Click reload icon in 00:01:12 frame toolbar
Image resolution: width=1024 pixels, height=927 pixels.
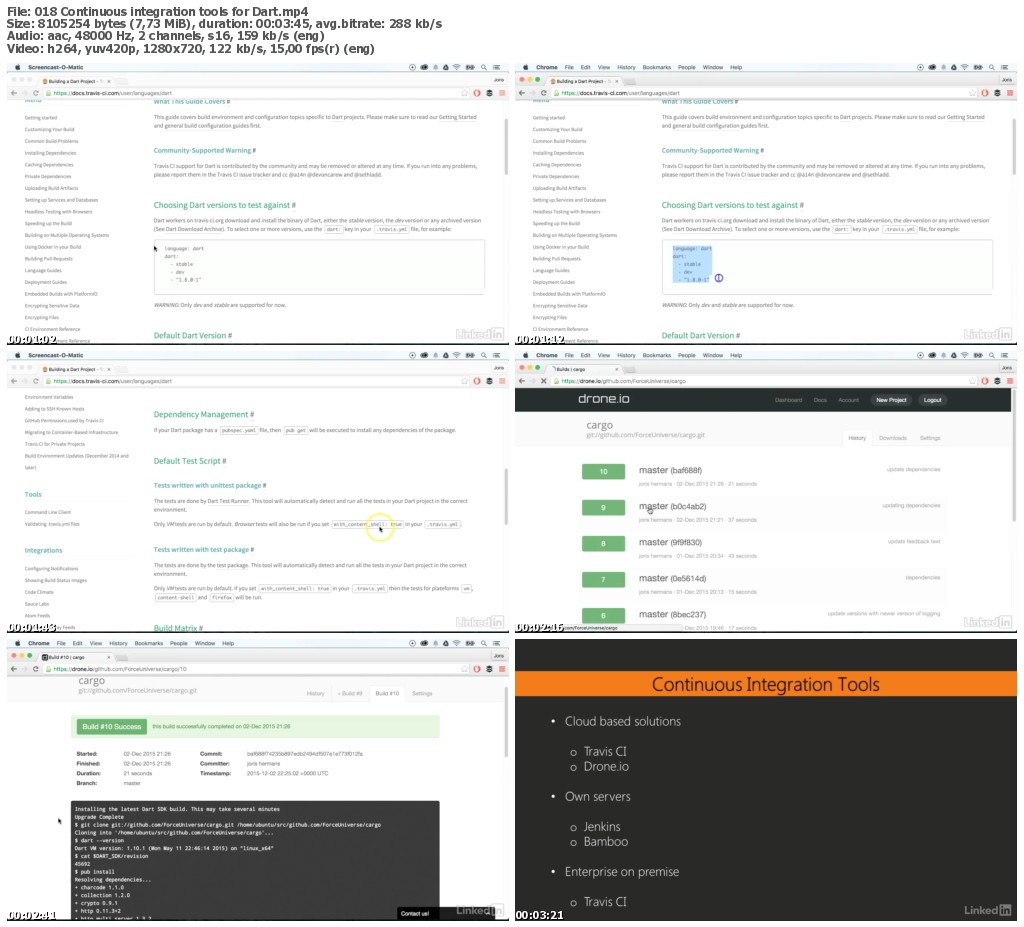543,93
